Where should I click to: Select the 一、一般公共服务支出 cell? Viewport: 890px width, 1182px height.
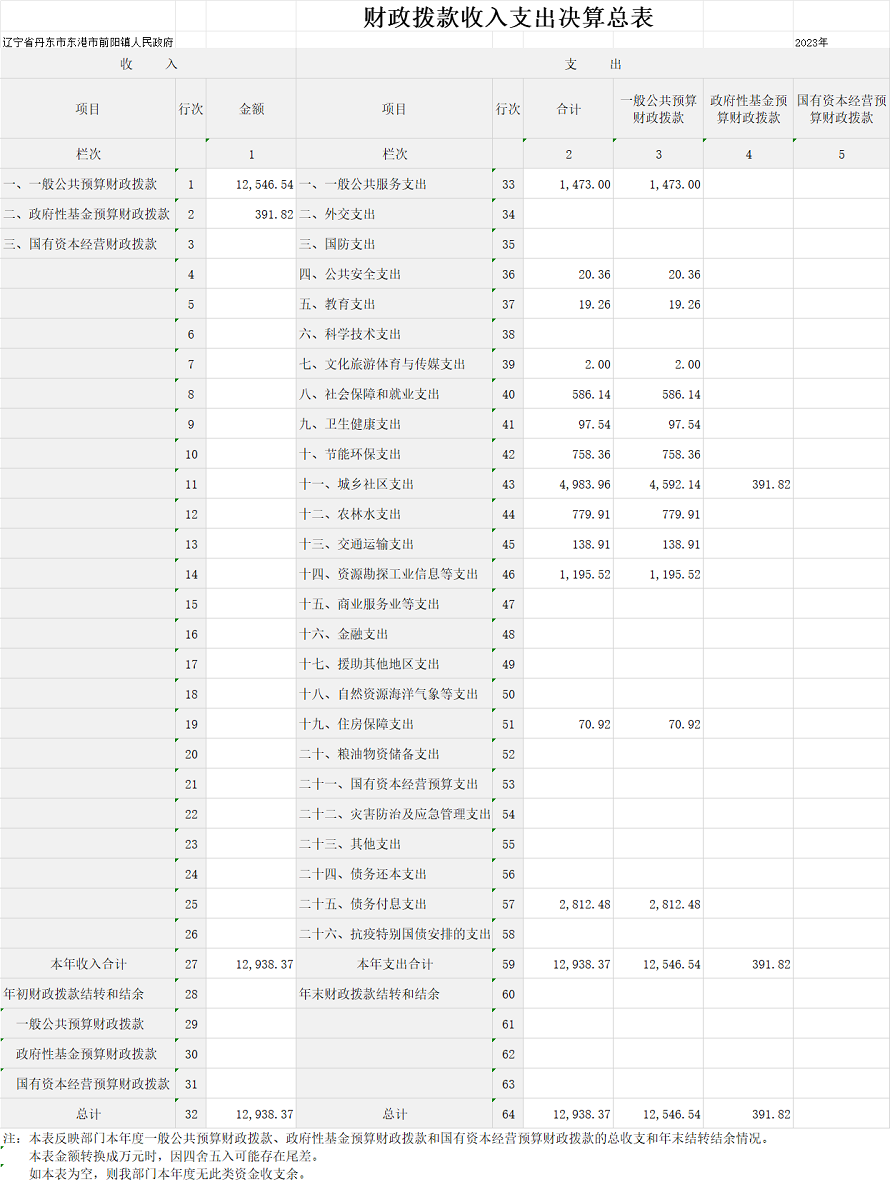394,184
